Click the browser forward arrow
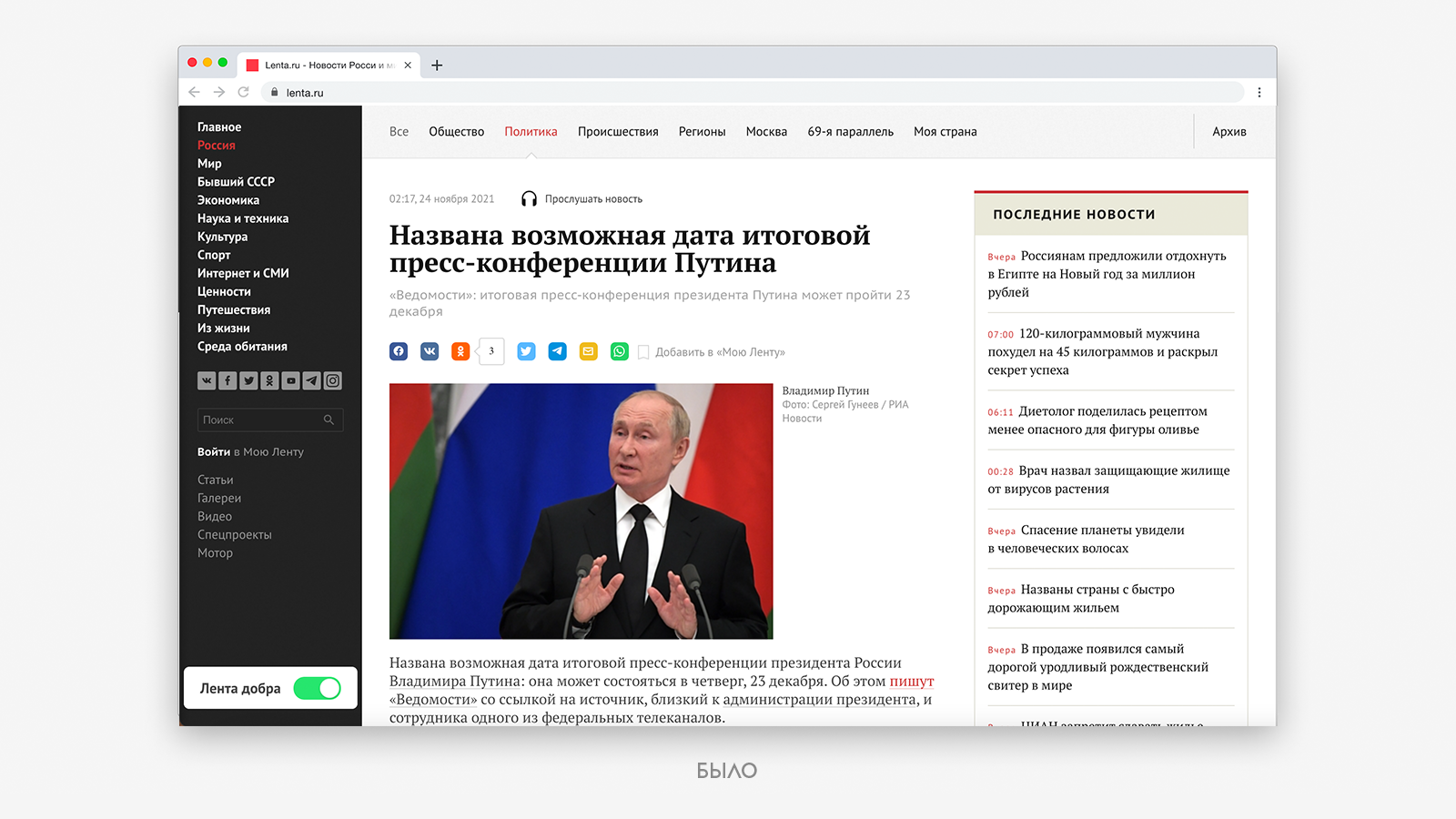This screenshot has width=1456, height=819. coord(218,92)
